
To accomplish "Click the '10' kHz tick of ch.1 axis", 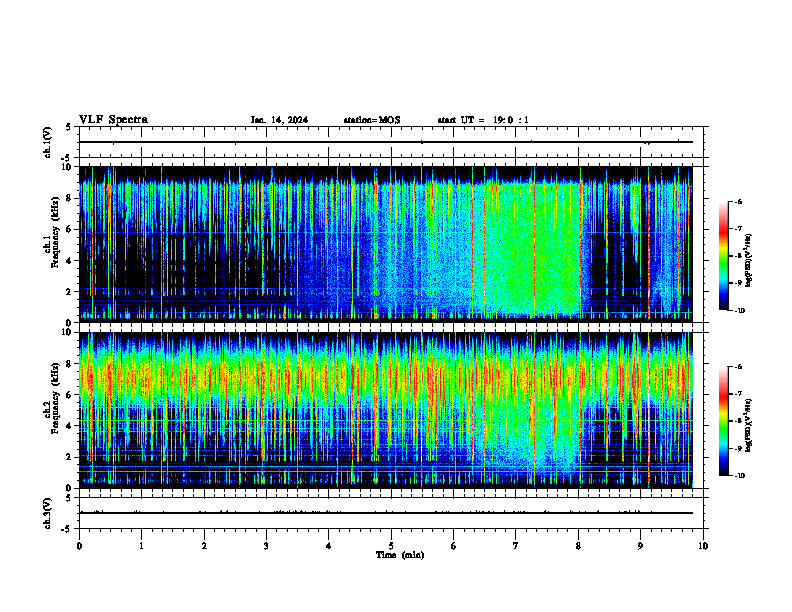I will [x=69, y=167].
